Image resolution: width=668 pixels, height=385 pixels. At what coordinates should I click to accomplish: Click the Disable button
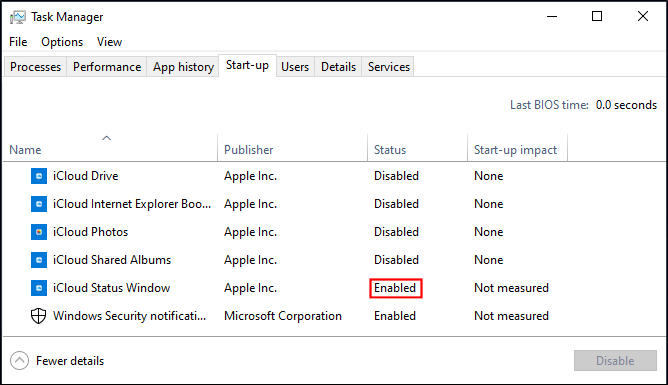pyautogui.click(x=615, y=361)
